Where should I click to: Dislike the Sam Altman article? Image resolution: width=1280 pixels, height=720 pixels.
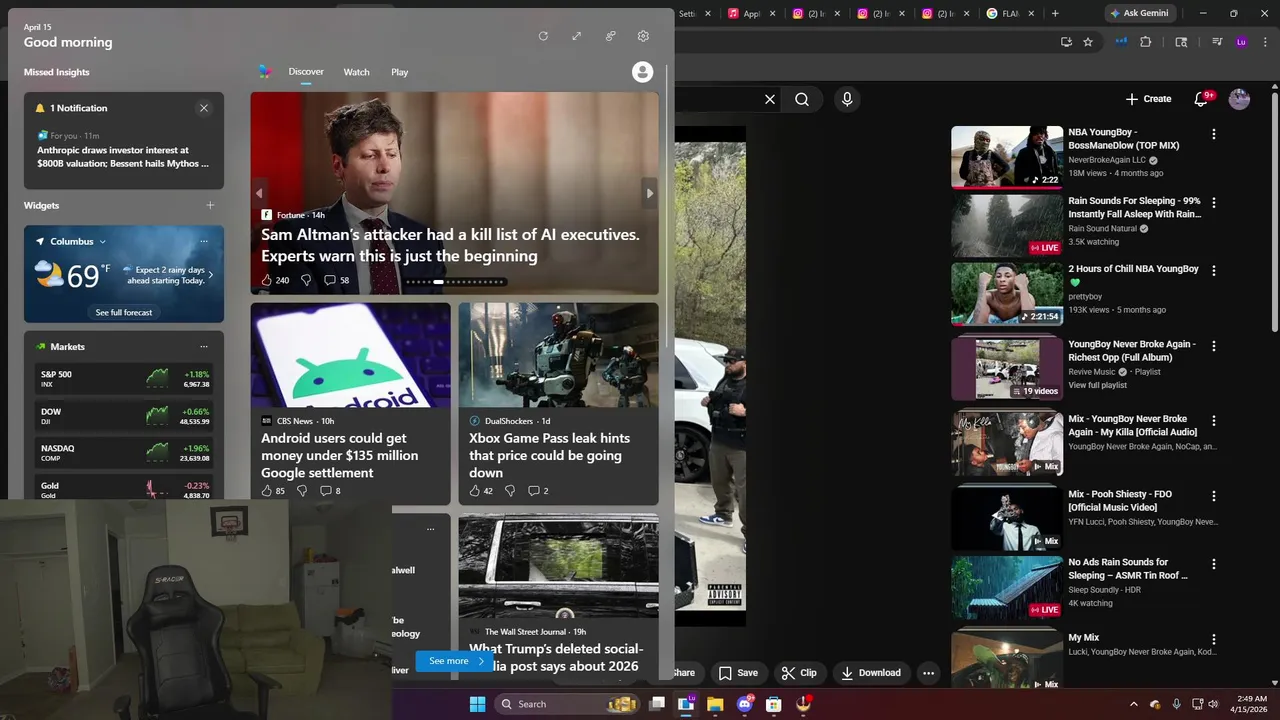click(306, 280)
